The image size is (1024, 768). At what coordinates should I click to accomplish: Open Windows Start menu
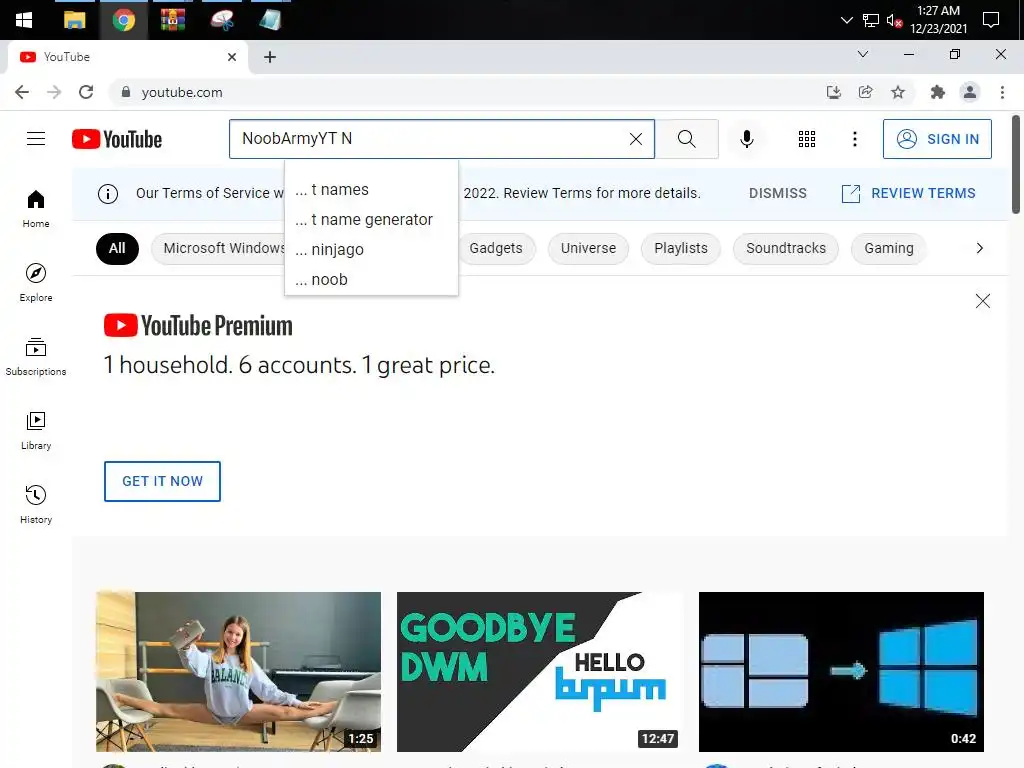click(x=24, y=20)
